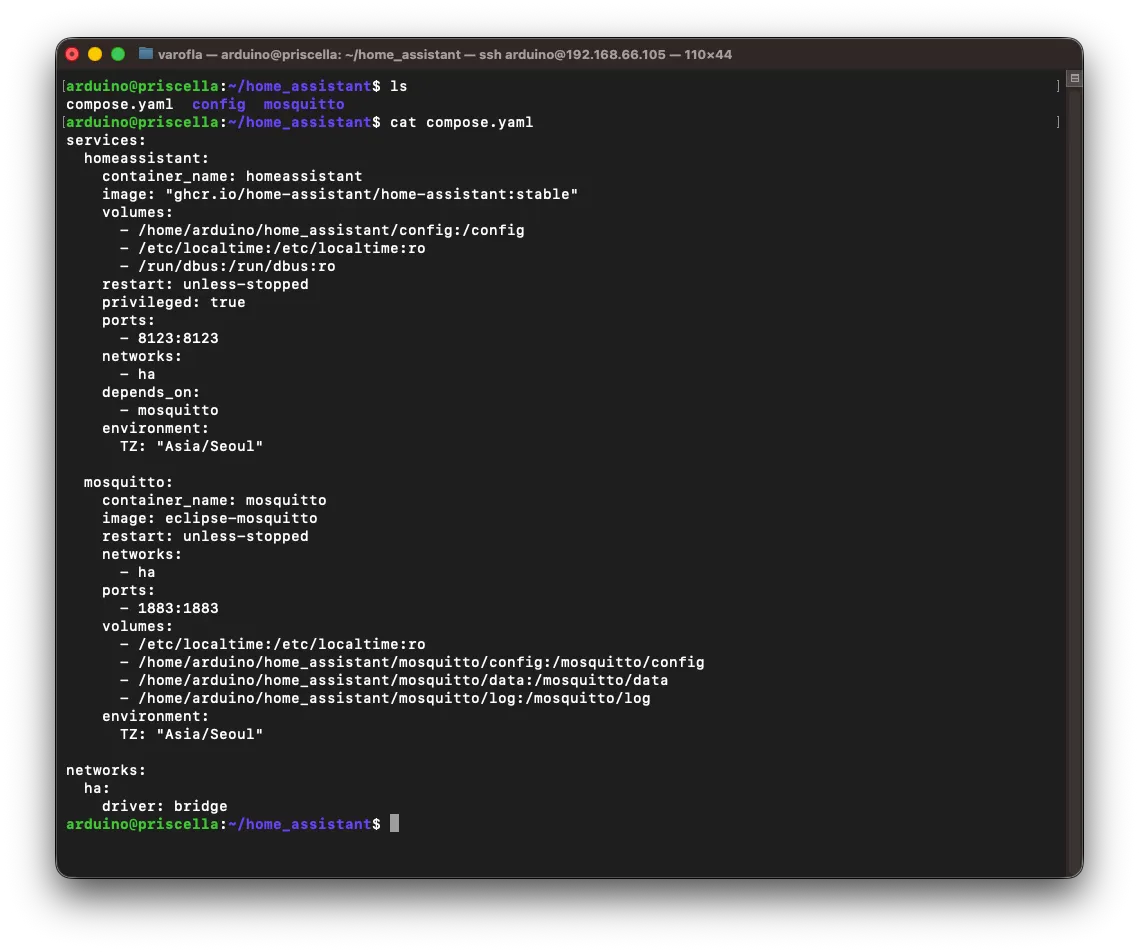Click the 'depends_on:' line
The height and width of the screenshot is (952, 1139).
[150, 392]
